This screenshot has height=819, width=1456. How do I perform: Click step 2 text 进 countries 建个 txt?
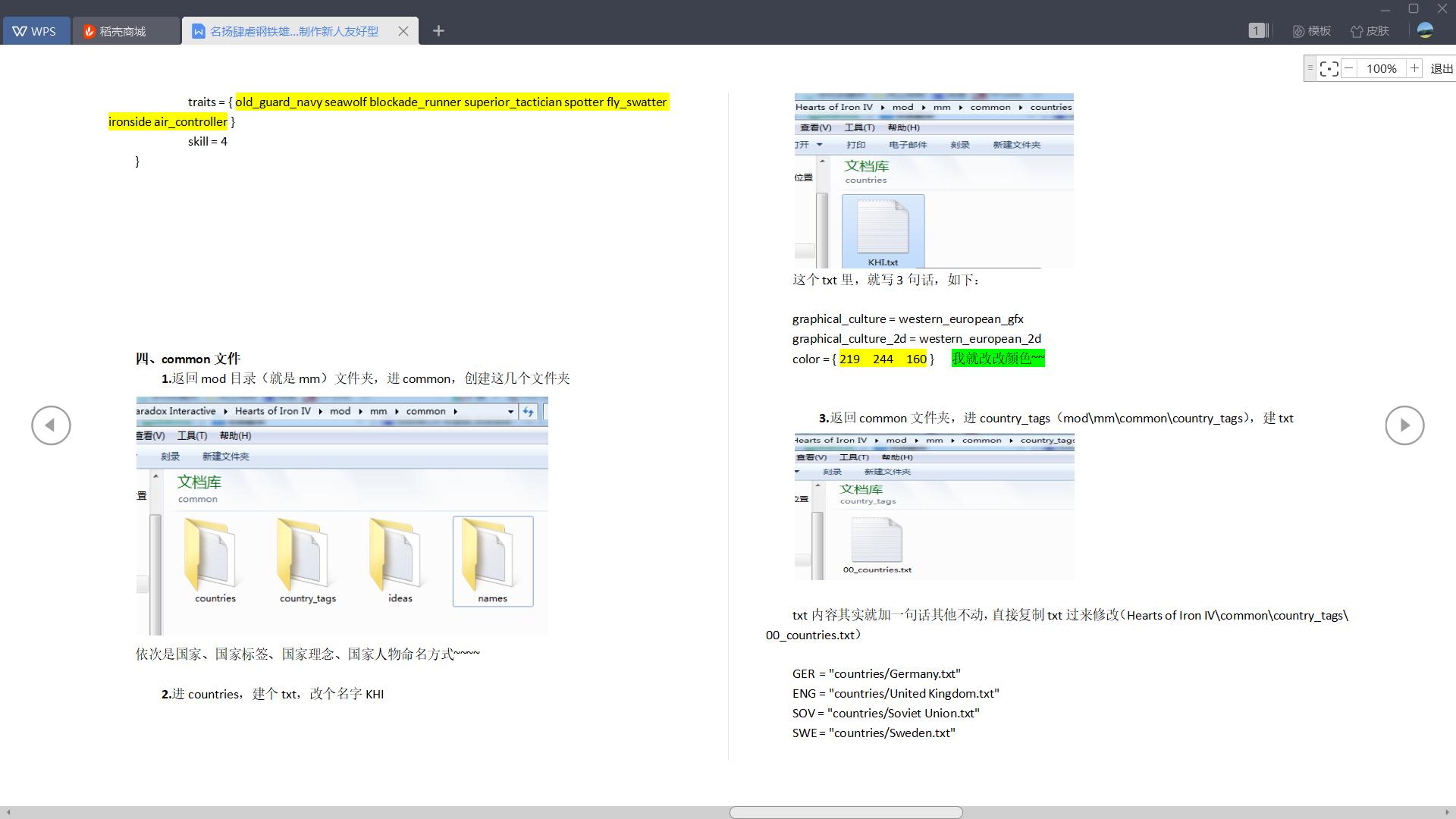click(x=273, y=694)
